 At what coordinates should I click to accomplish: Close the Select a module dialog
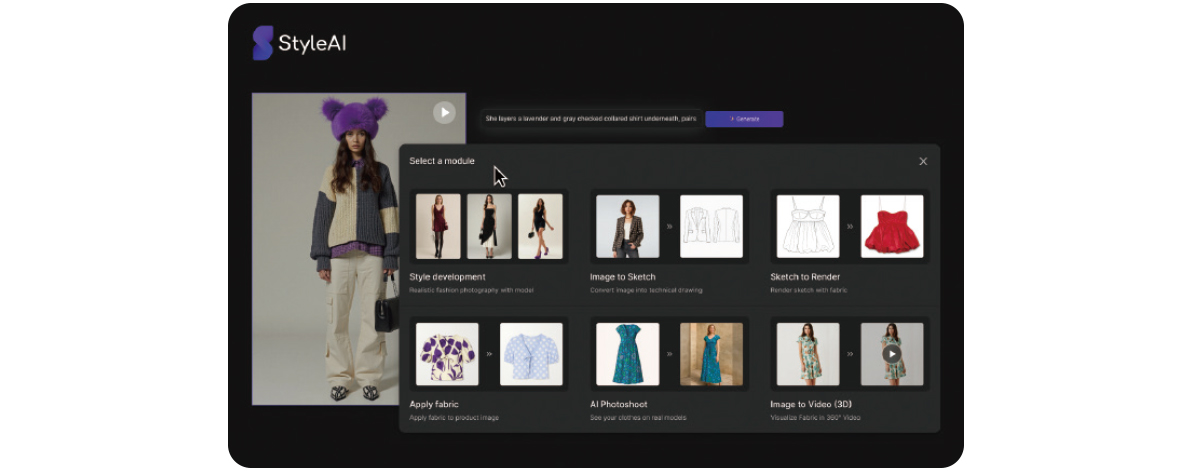pos(923,161)
